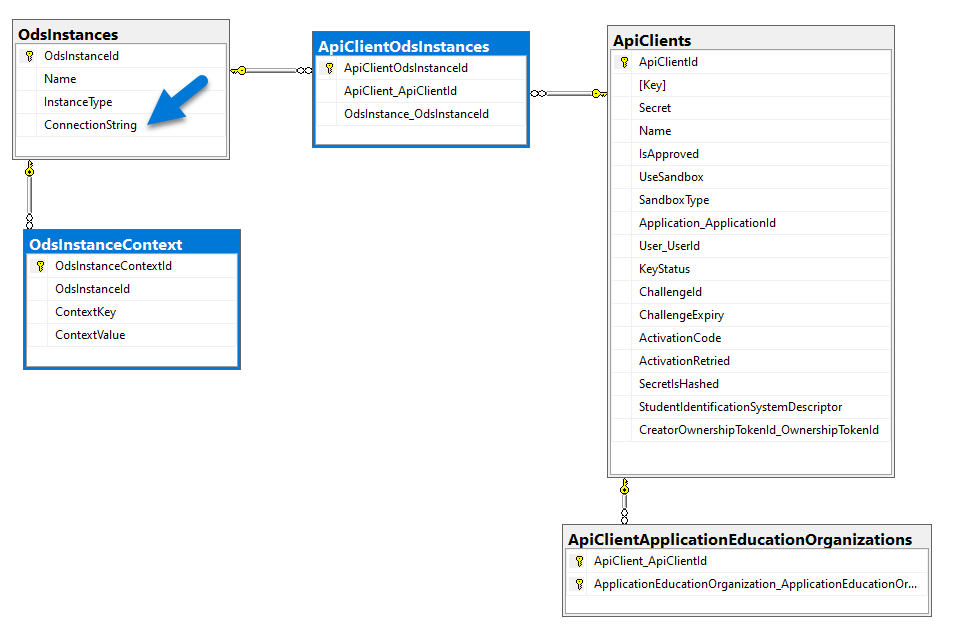The height and width of the screenshot is (630, 955).
Task: Select the InstanceType column row
Action: pos(122,102)
